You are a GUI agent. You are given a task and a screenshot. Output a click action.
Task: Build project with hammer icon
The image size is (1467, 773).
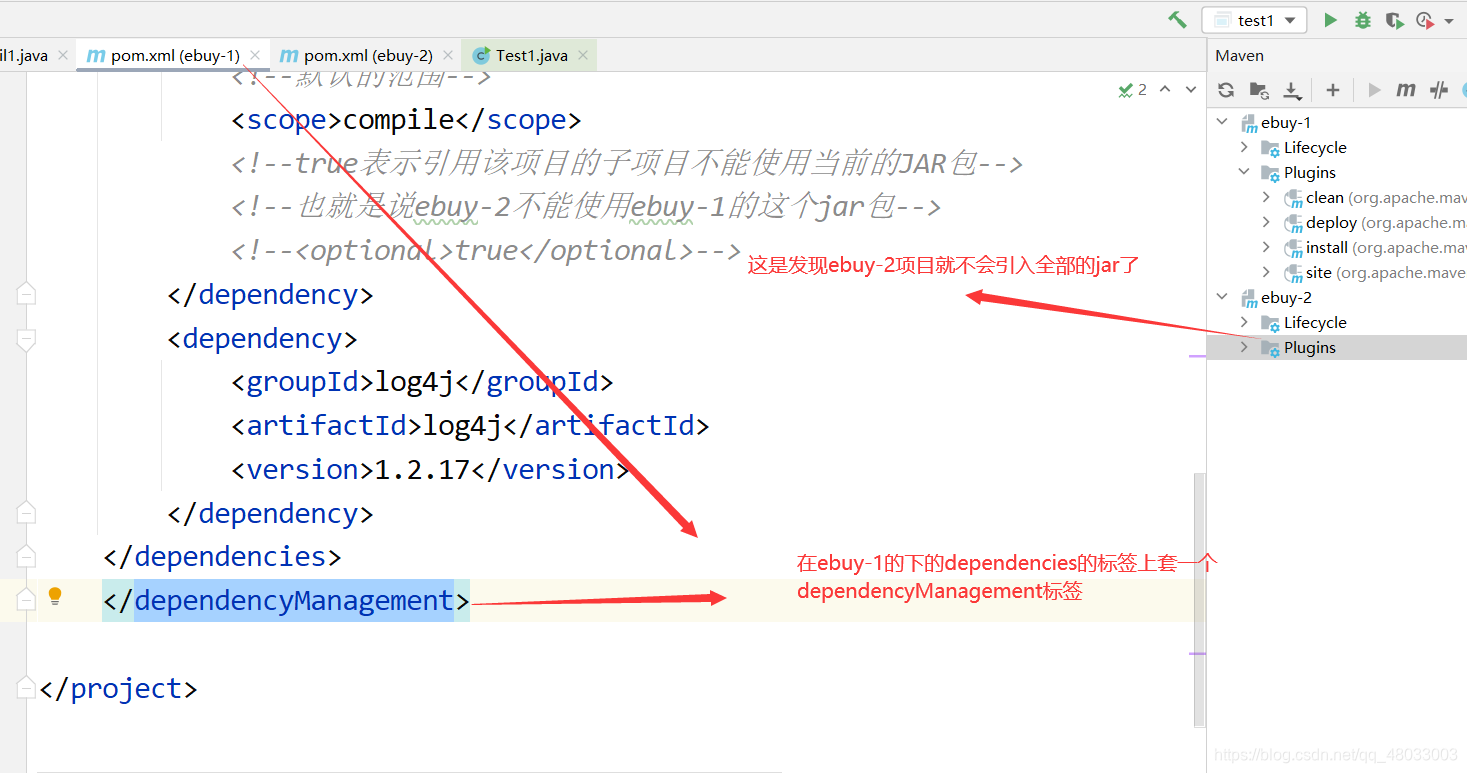click(x=1177, y=20)
